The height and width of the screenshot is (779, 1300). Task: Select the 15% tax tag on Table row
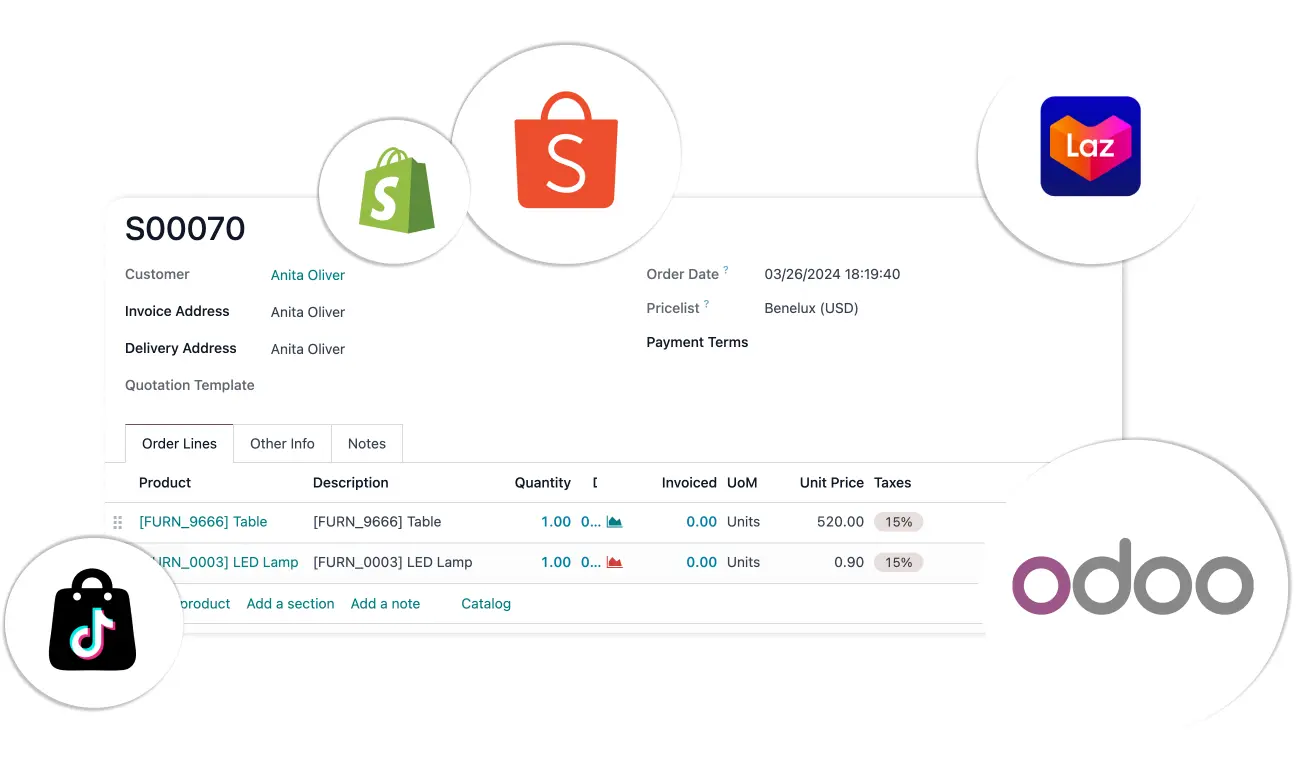(898, 522)
